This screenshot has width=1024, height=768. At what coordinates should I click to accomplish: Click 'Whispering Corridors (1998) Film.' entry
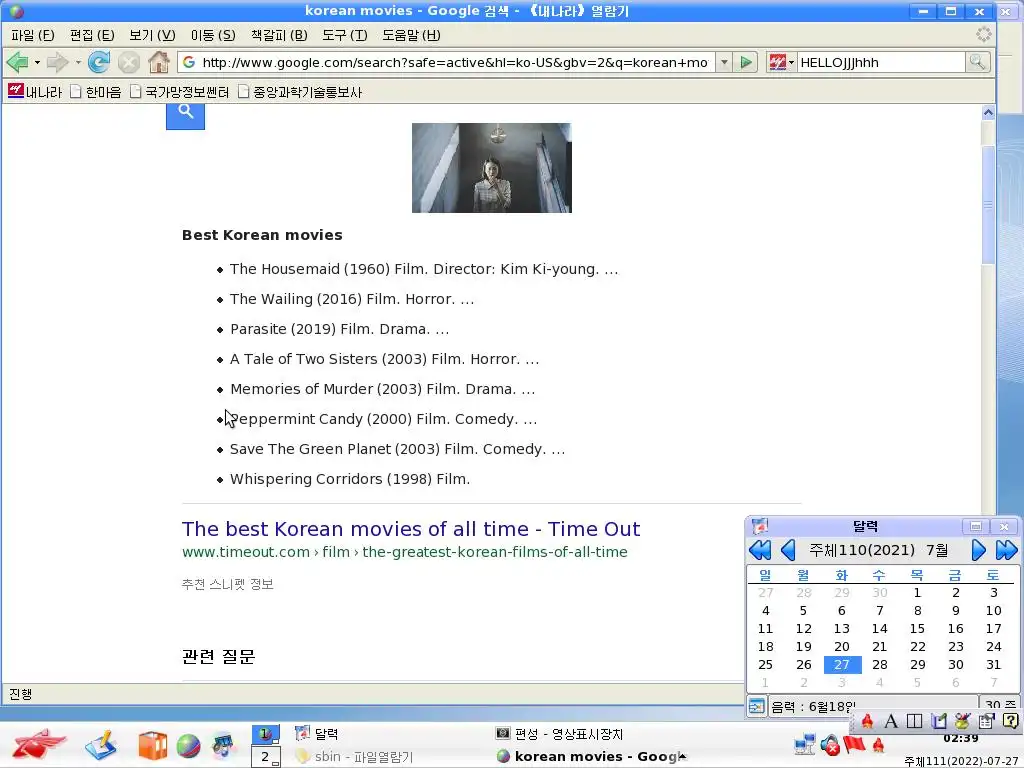pyautogui.click(x=350, y=479)
